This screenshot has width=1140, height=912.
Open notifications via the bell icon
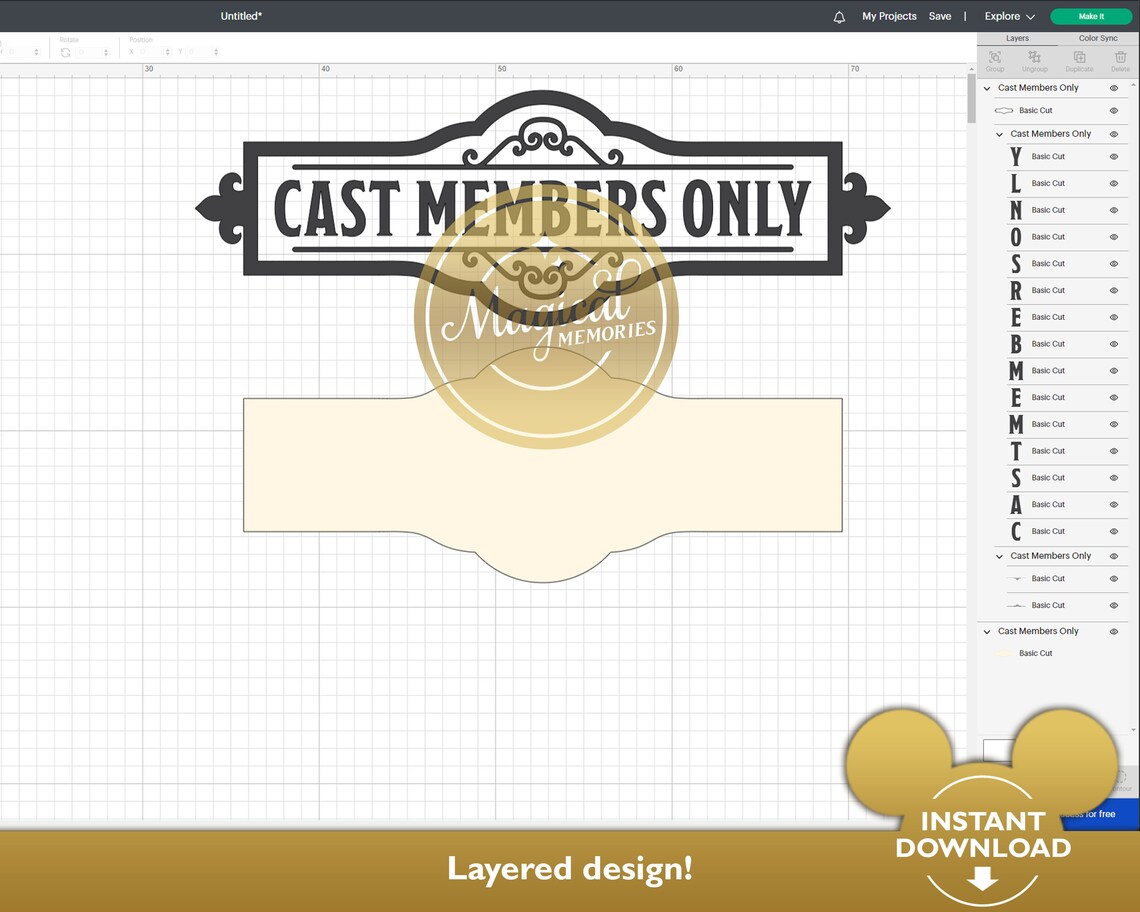[839, 16]
